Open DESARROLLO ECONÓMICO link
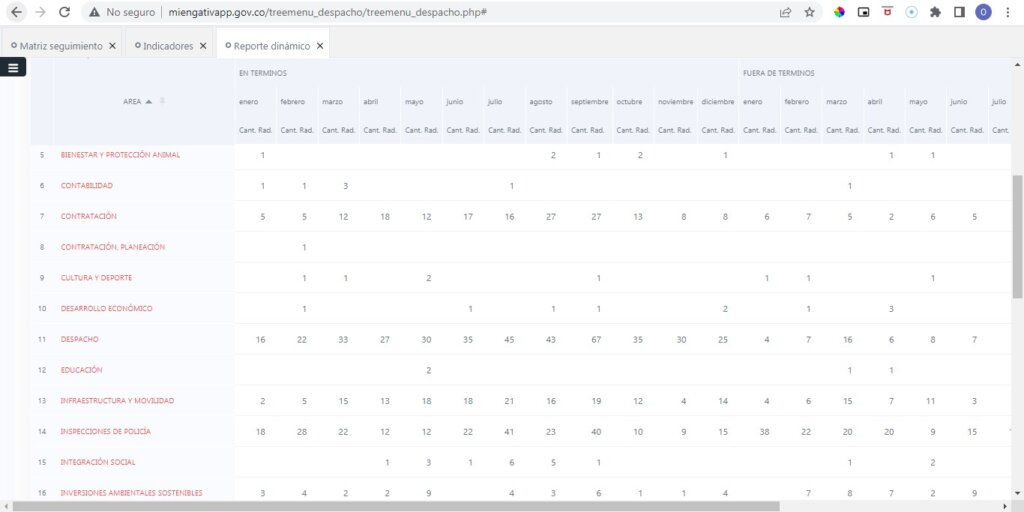The image size is (1024, 512). point(106,308)
